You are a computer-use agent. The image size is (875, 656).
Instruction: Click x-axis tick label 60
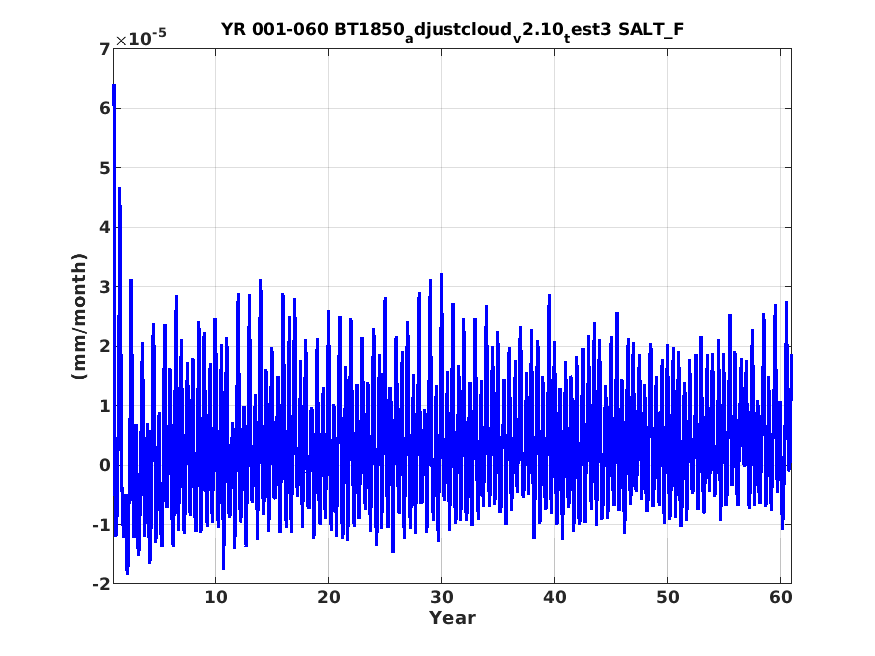tap(780, 597)
